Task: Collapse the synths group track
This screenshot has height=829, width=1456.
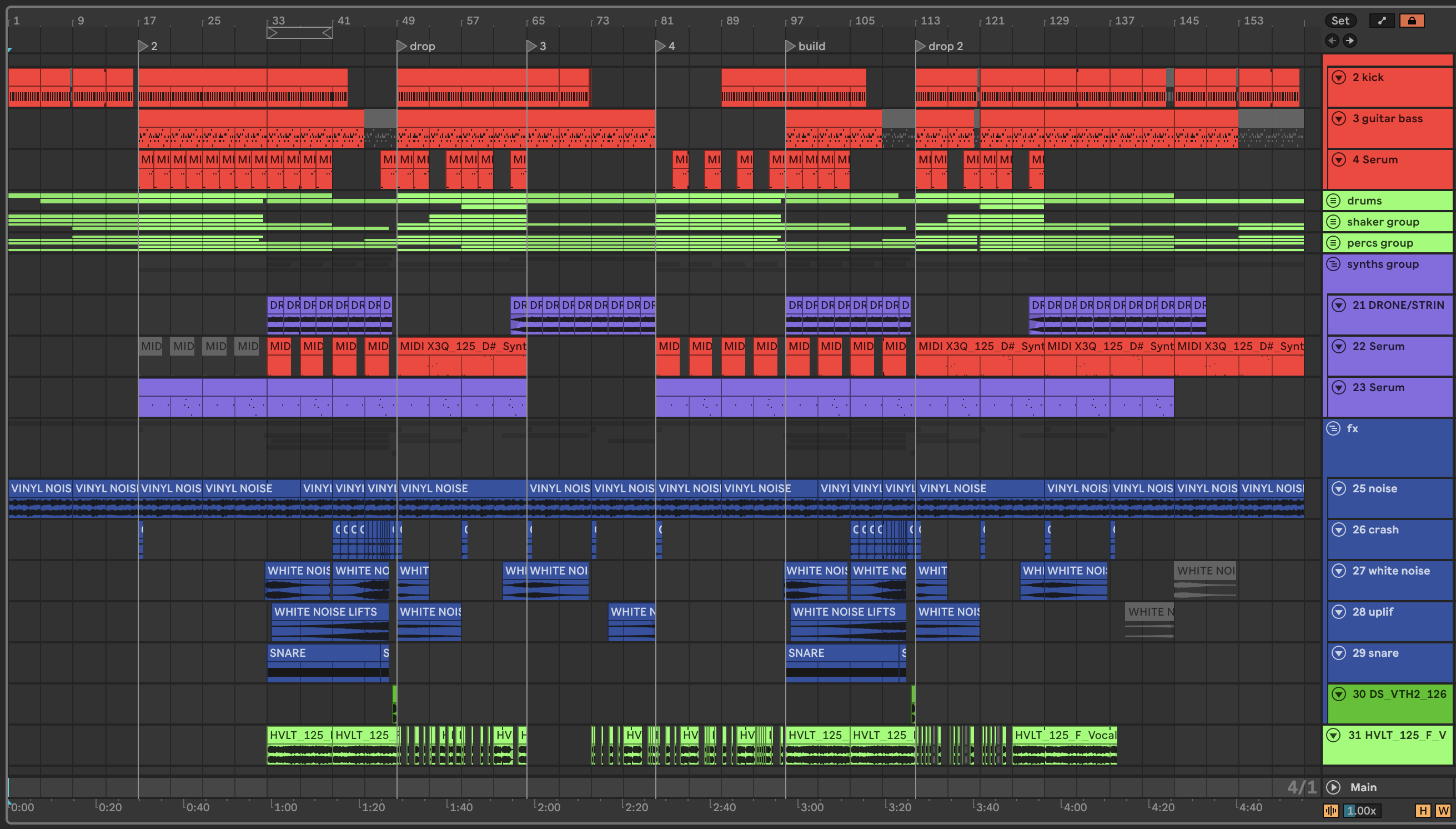Action: pyautogui.click(x=1333, y=264)
